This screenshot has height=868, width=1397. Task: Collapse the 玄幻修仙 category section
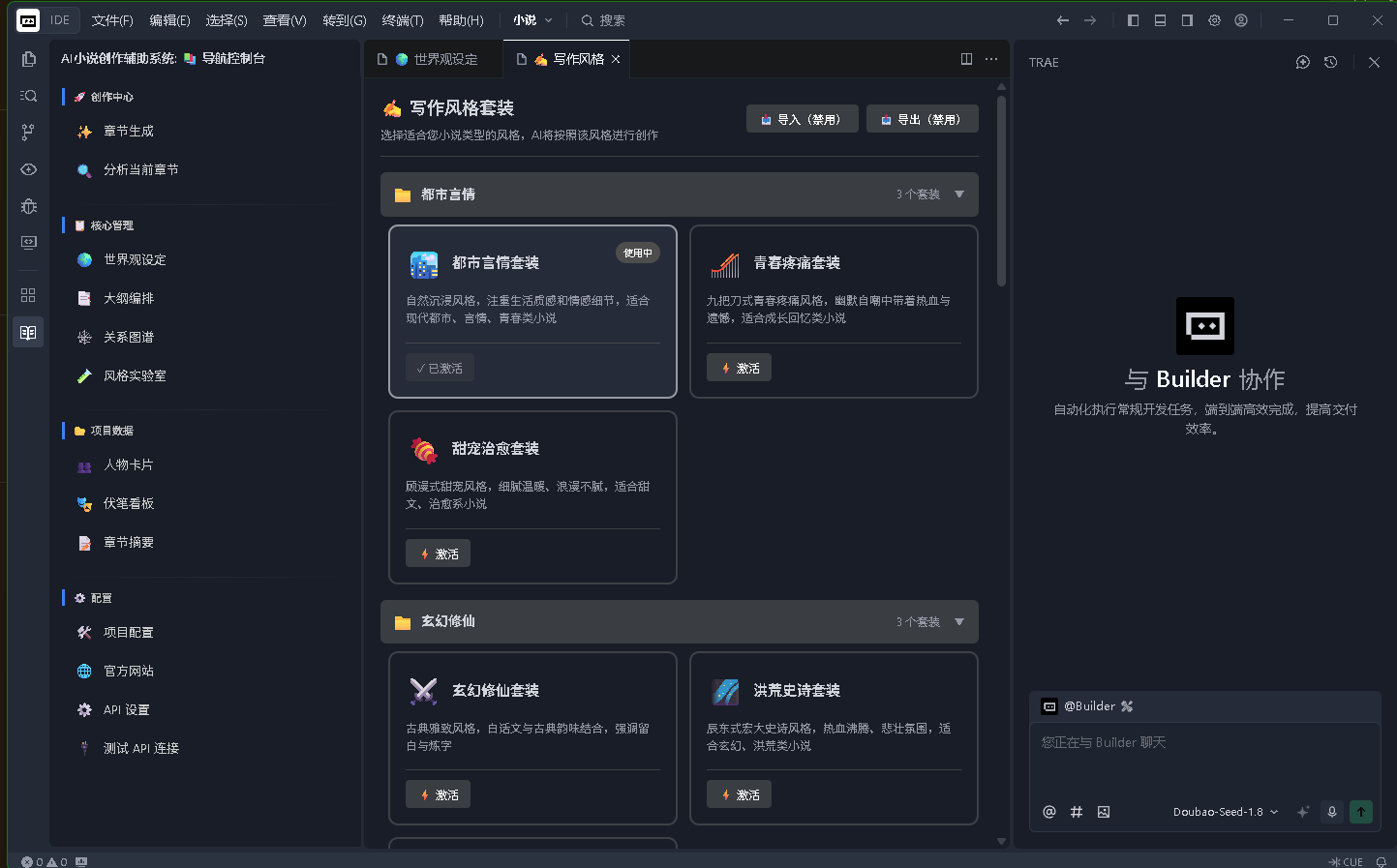[958, 621]
